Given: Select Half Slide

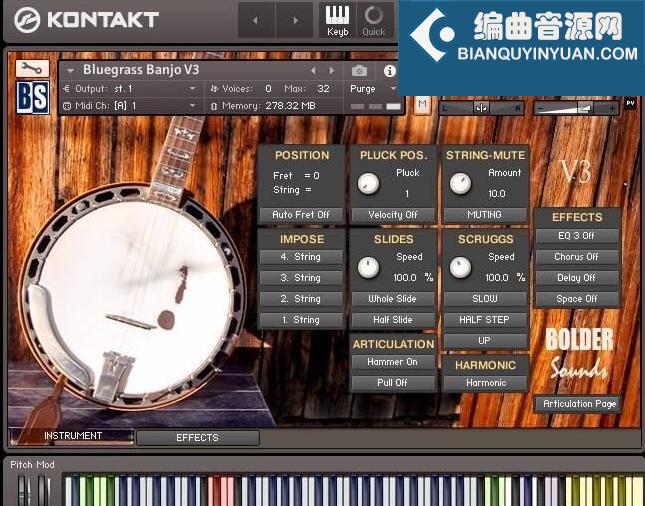Looking at the screenshot, I should (392, 320).
